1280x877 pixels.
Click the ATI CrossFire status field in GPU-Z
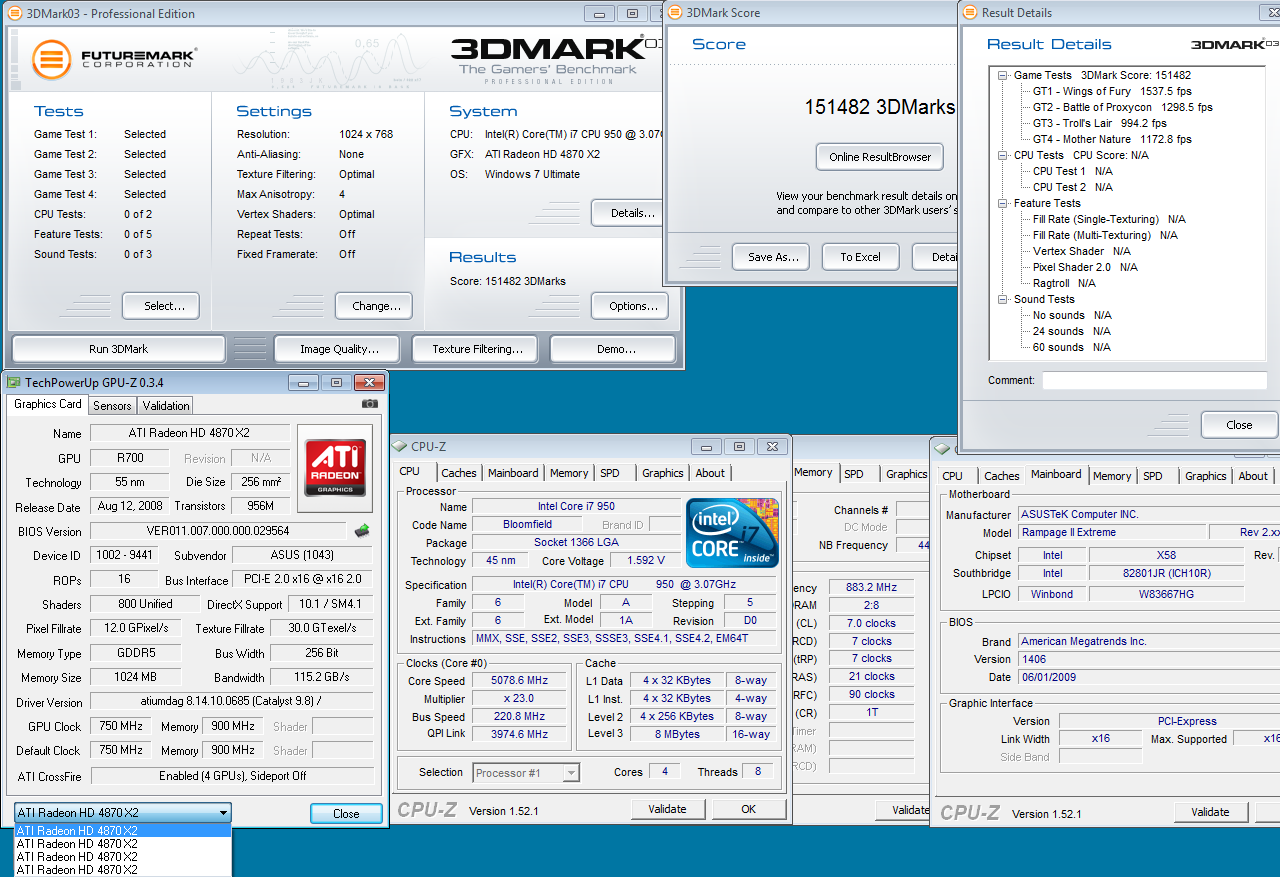point(233,776)
